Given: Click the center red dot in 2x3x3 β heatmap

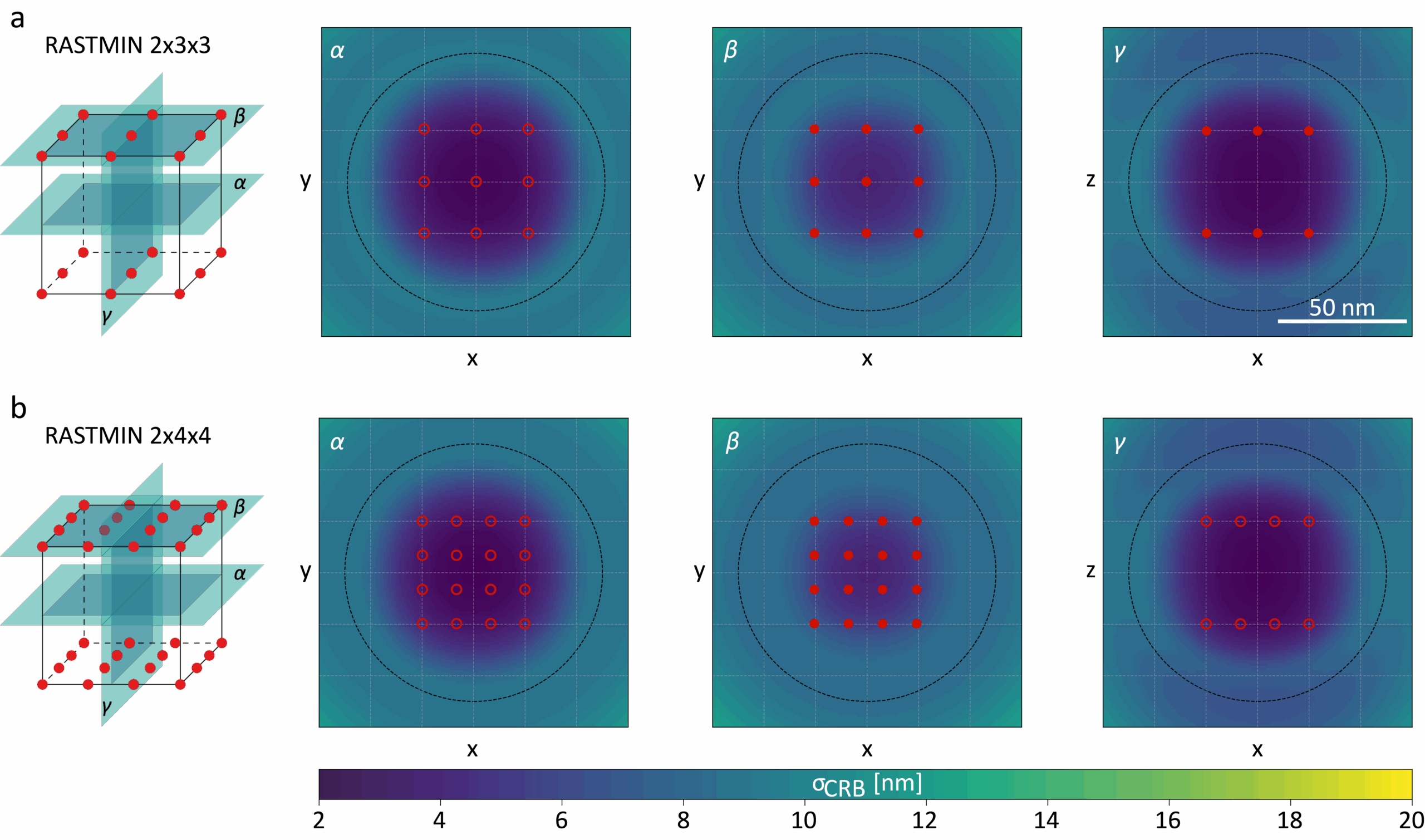Looking at the screenshot, I should pos(867,181).
